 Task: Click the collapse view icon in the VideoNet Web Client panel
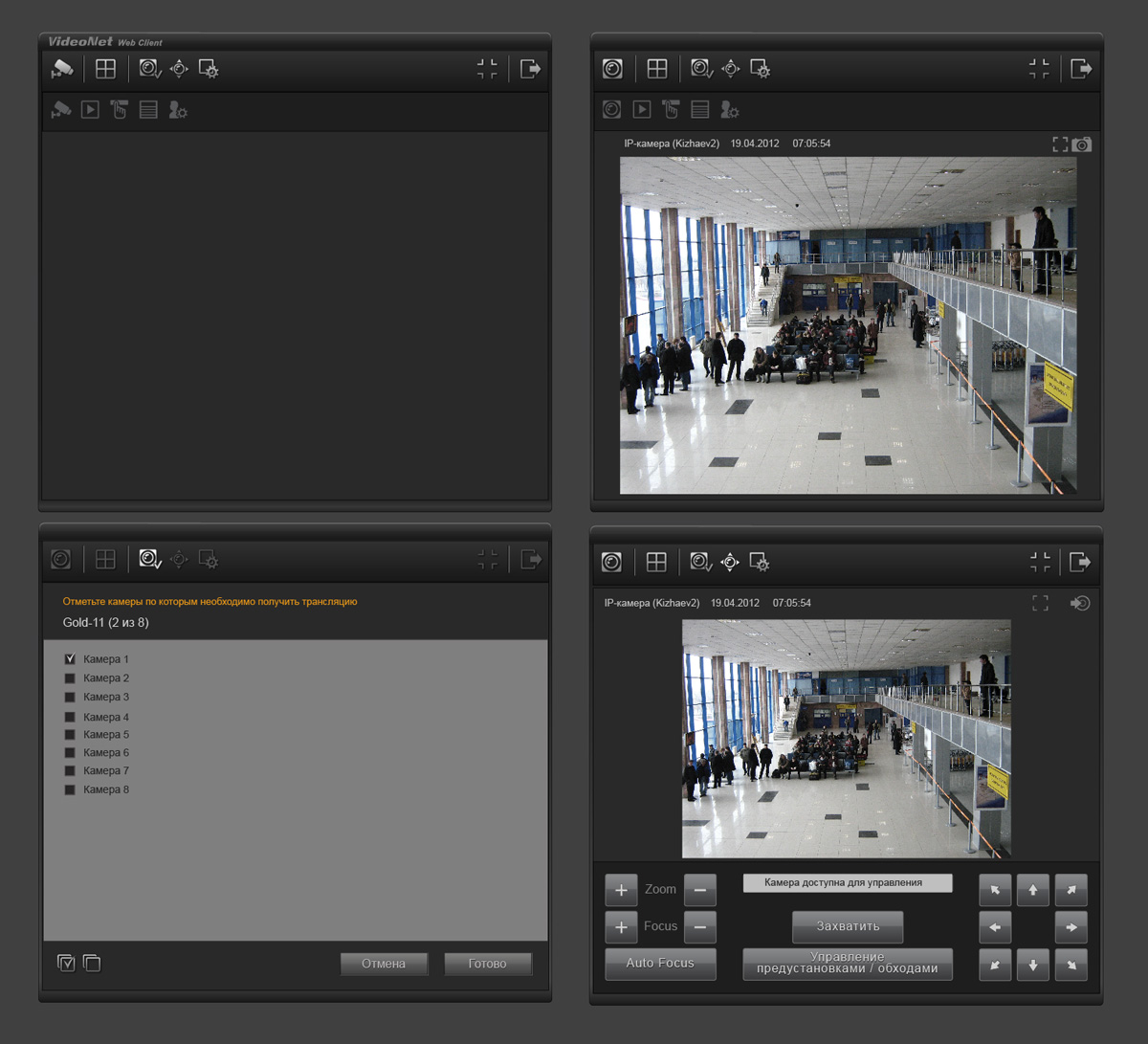click(x=487, y=69)
